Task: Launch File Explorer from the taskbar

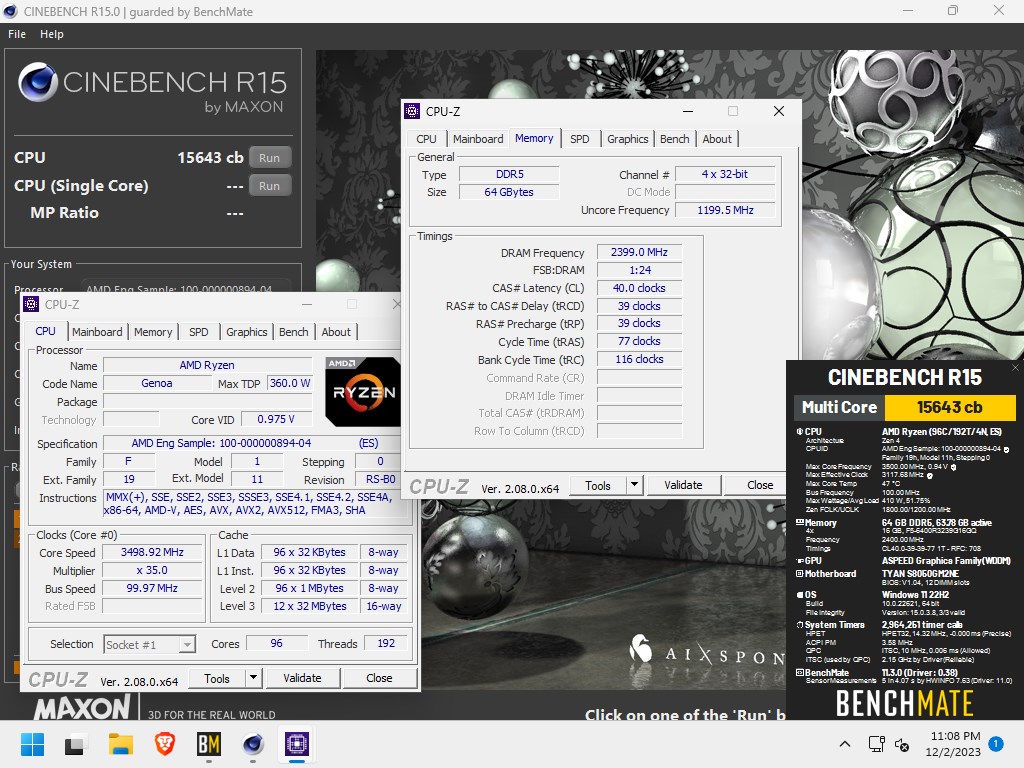Action: coord(121,744)
